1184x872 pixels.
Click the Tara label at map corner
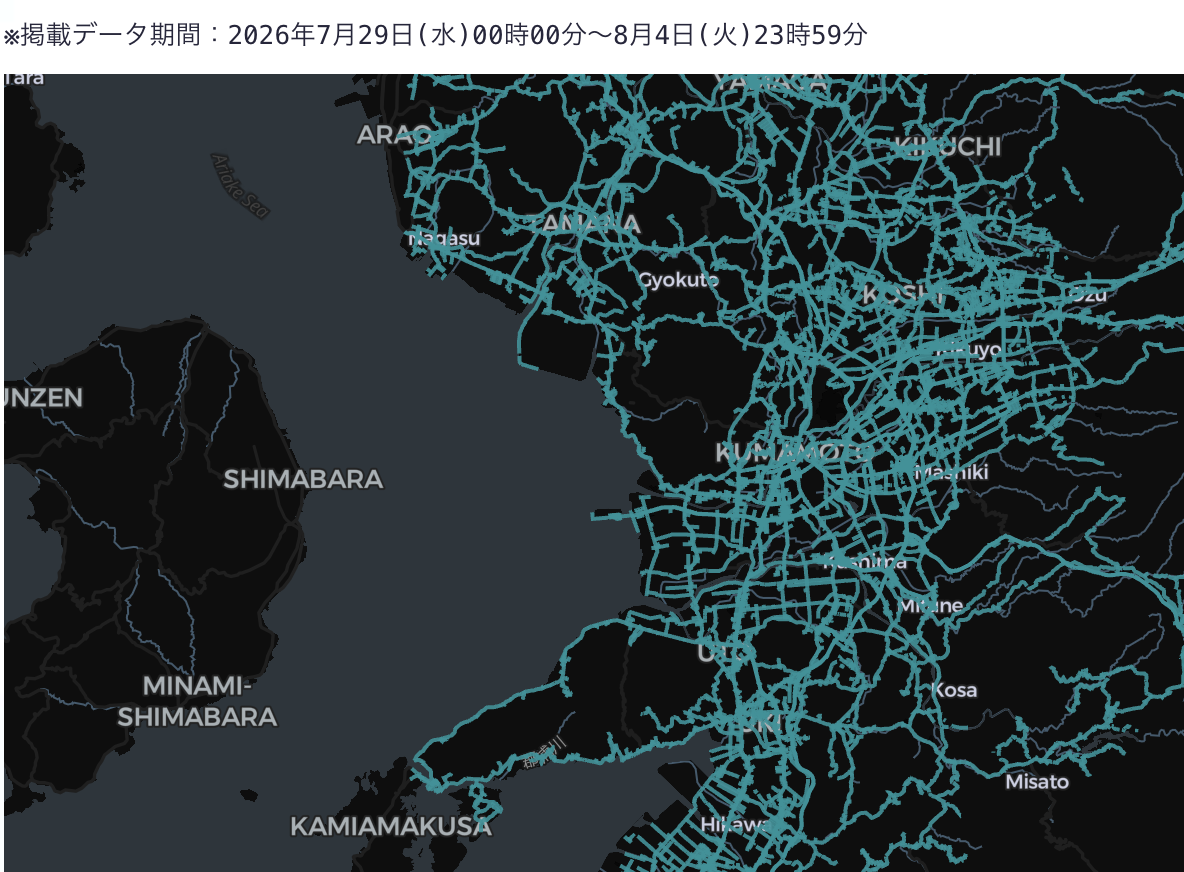tap(23, 79)
